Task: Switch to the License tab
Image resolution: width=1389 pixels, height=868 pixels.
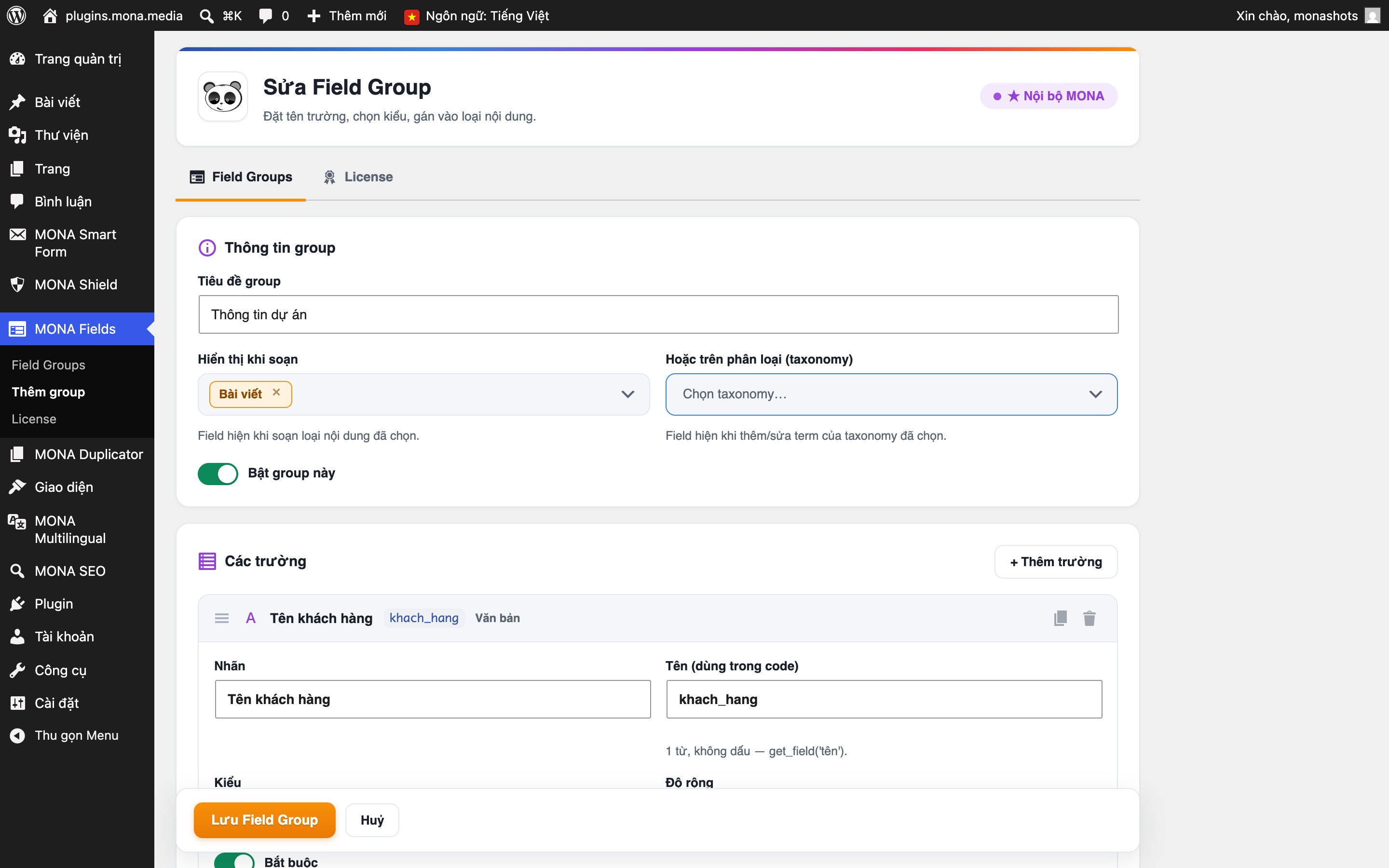Action: point(358,177)
